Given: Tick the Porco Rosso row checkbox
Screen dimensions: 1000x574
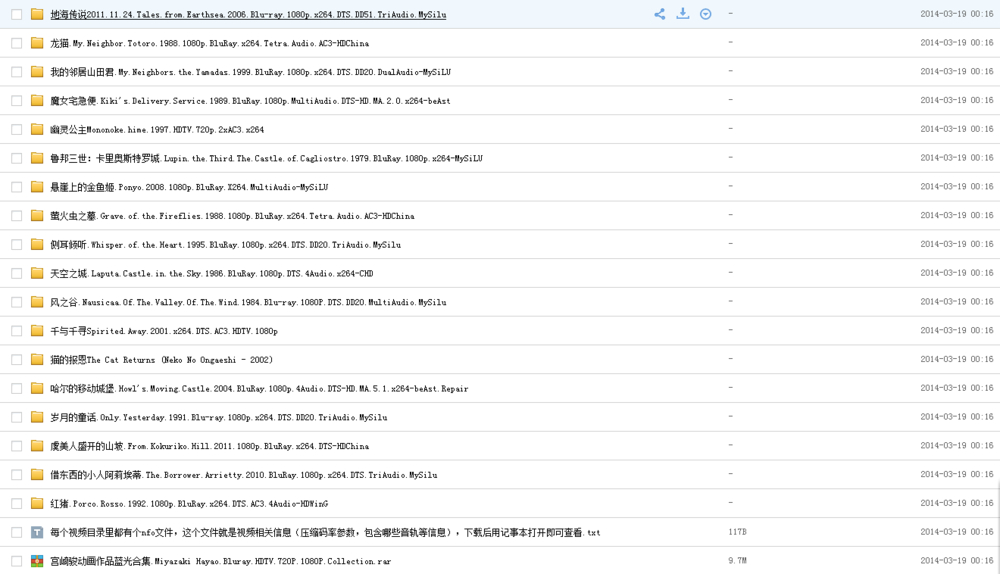Looking at the screenshot, I should [17, 503].
